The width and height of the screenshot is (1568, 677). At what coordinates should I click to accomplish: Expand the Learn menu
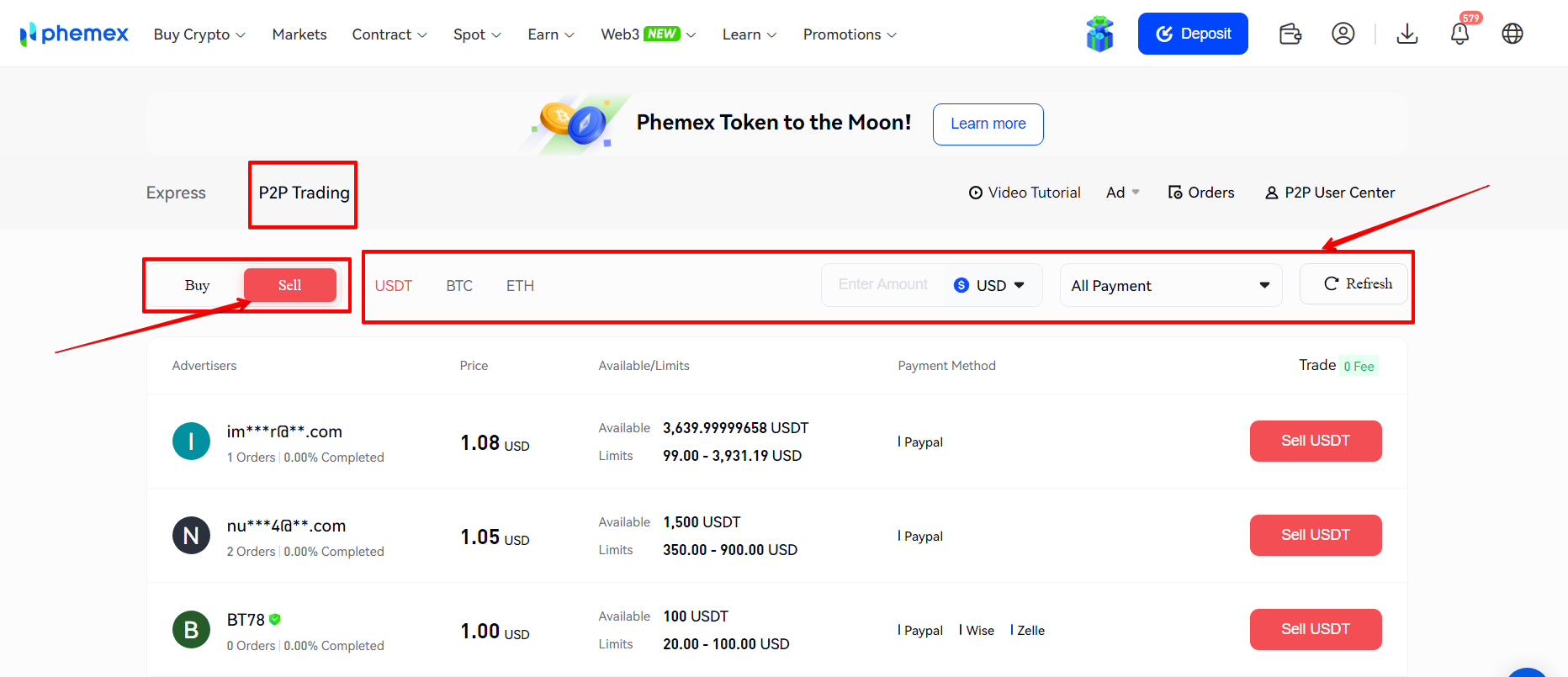[750, 34]
